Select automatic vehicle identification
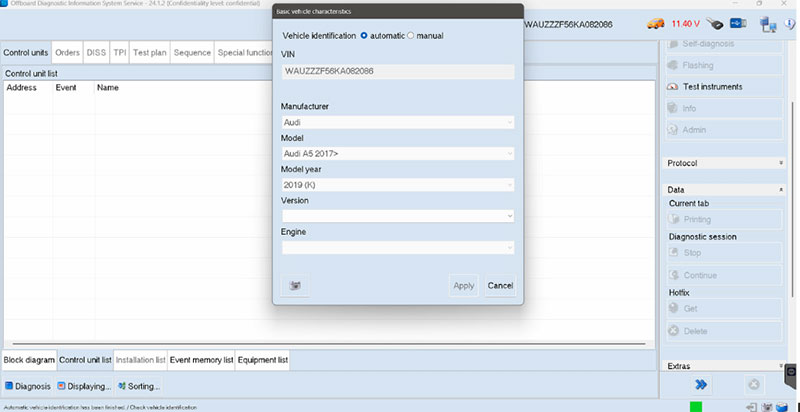Screen dimensions: 800x412 [364, 36]
